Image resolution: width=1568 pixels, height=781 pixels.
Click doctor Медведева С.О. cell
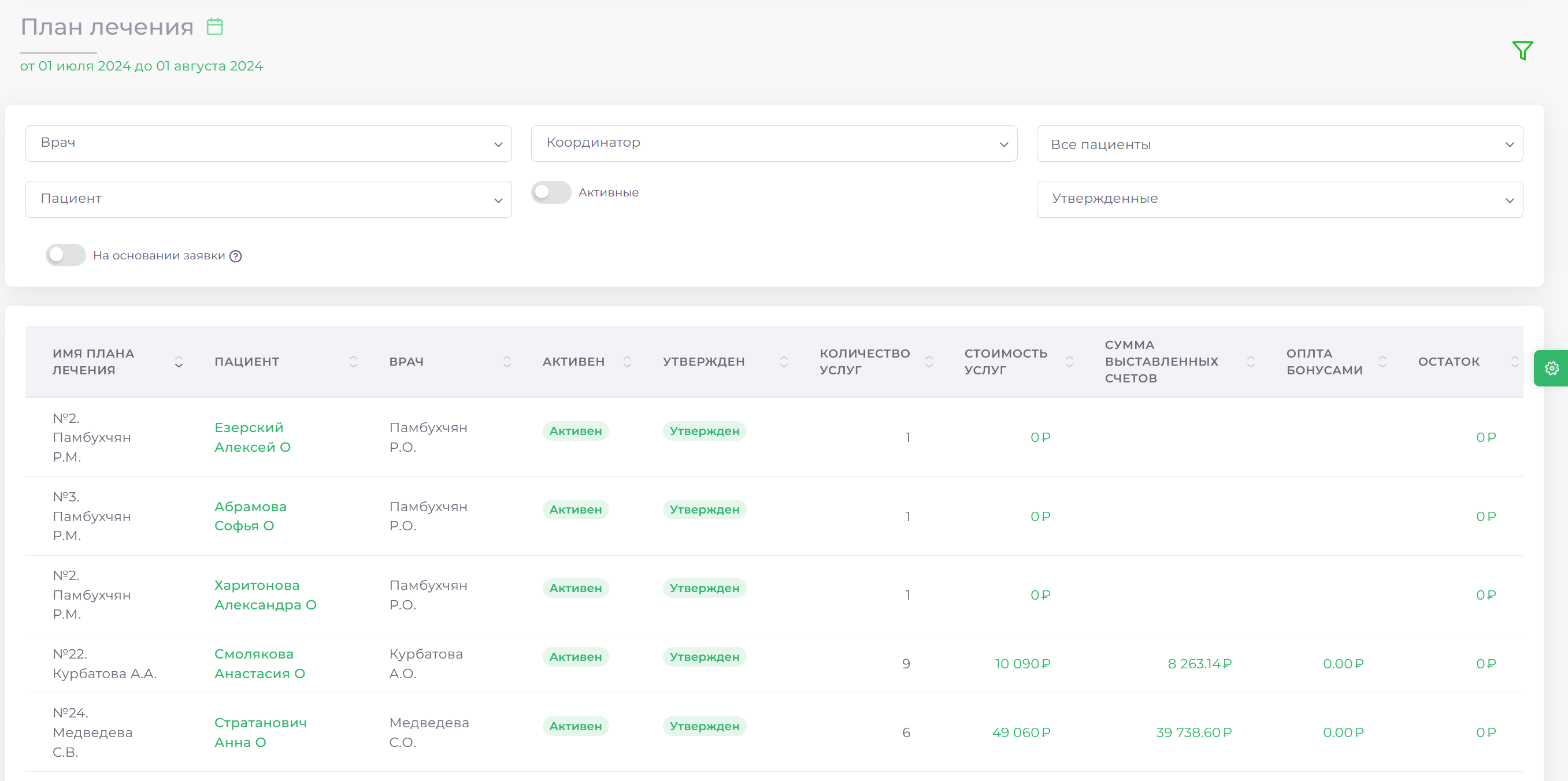pos(429,732)
